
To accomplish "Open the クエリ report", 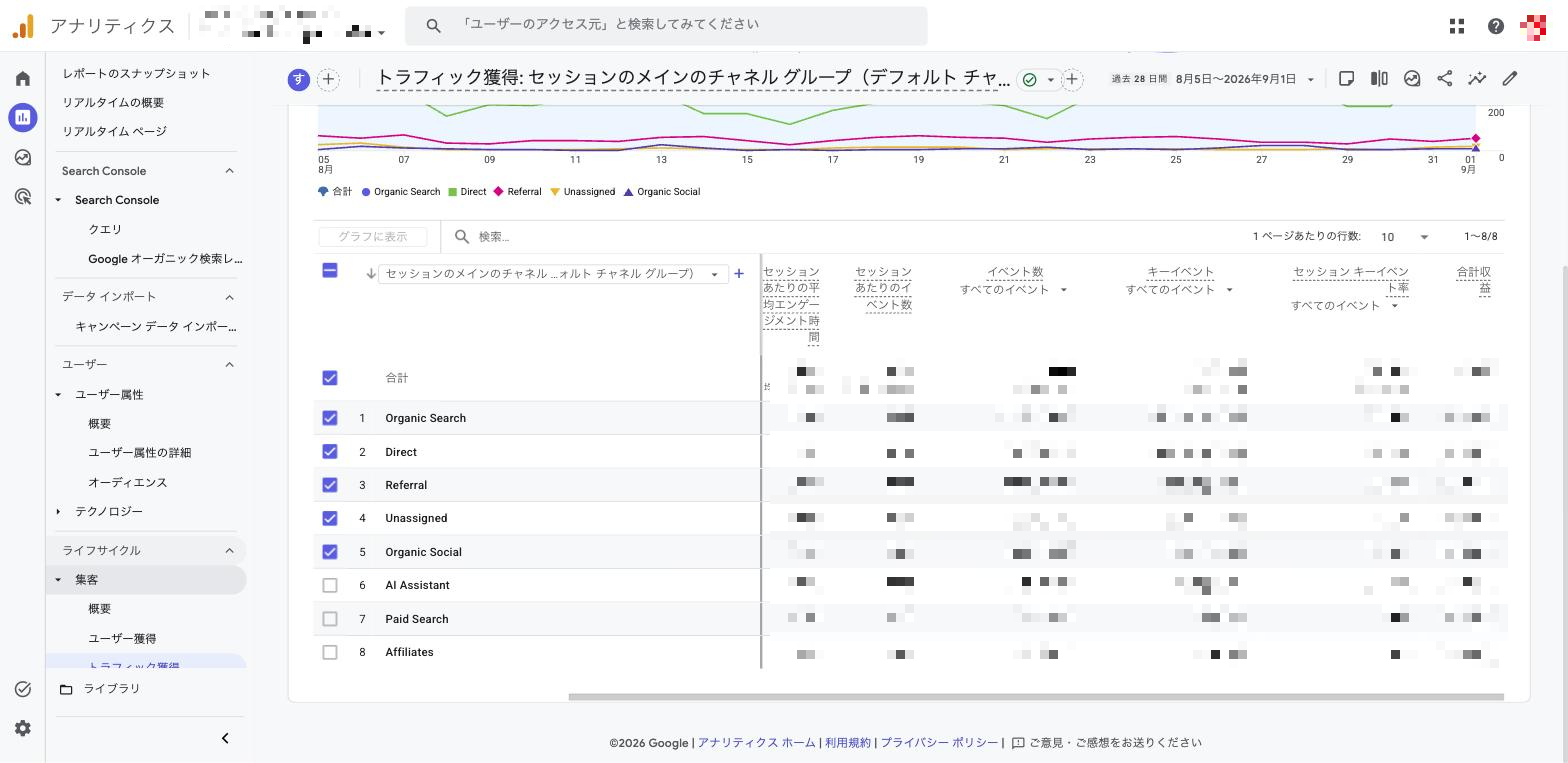I will (105, 229).
